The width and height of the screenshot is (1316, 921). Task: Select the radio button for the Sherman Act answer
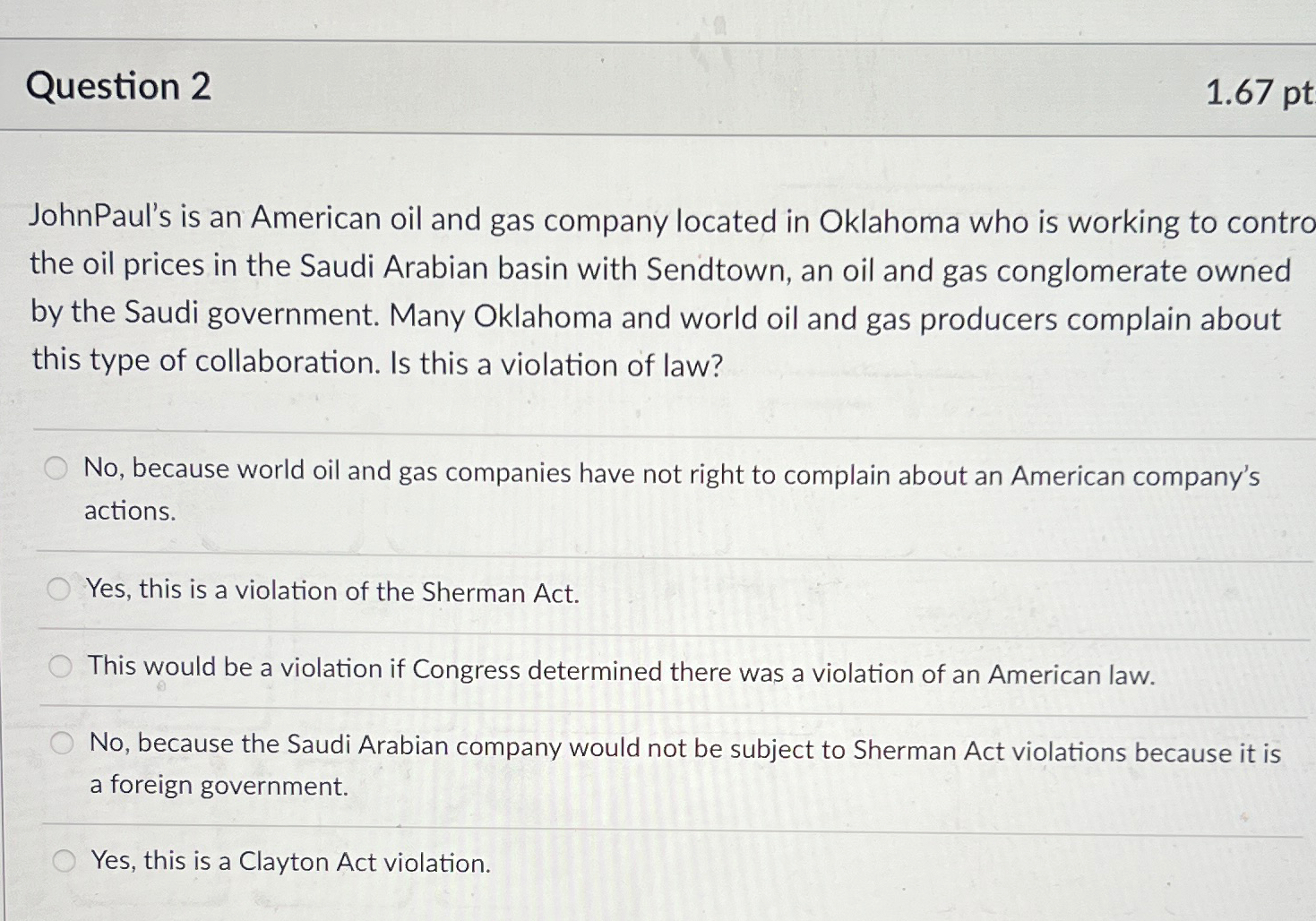[x=60, y=588]
